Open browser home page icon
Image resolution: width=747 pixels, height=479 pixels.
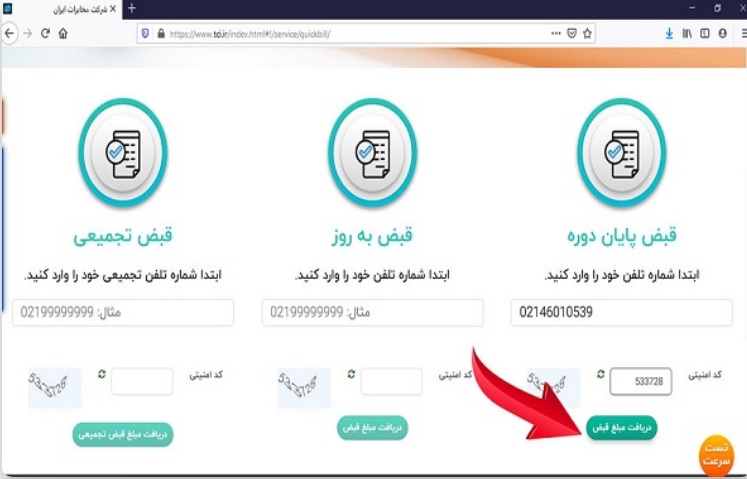pos(63,33)
